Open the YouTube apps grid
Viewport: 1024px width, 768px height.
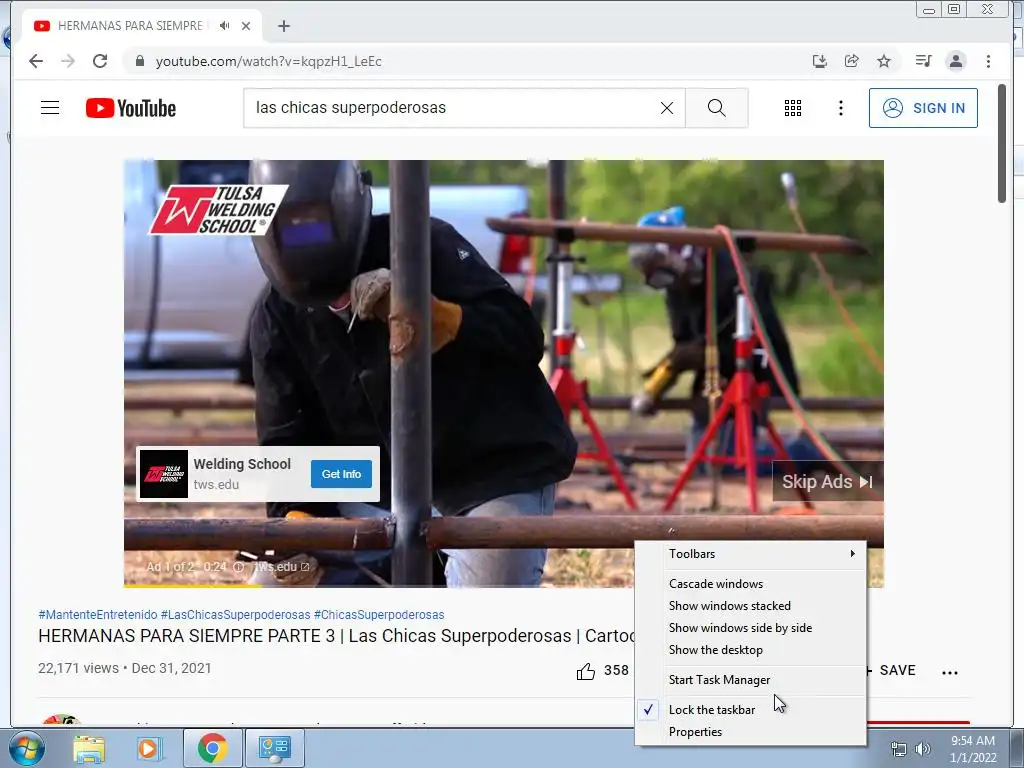[x=793, y=108]
